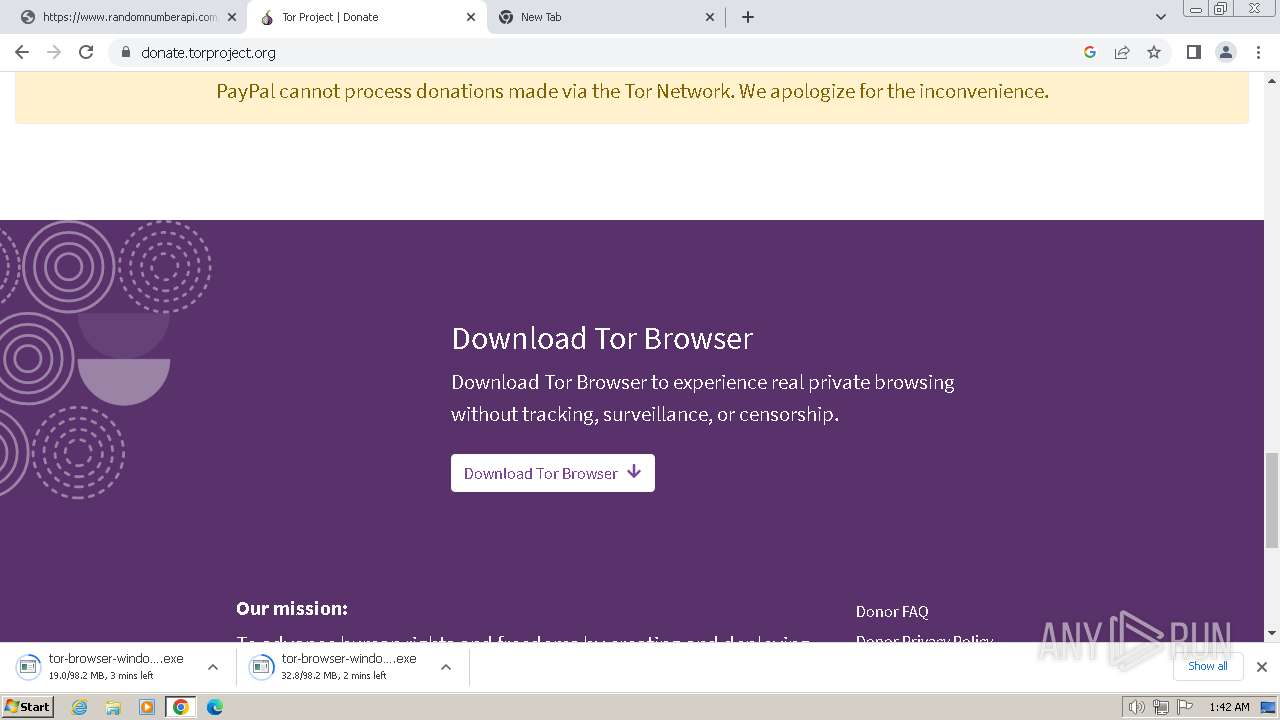Share this page via the share icon

coord(1122,52)
